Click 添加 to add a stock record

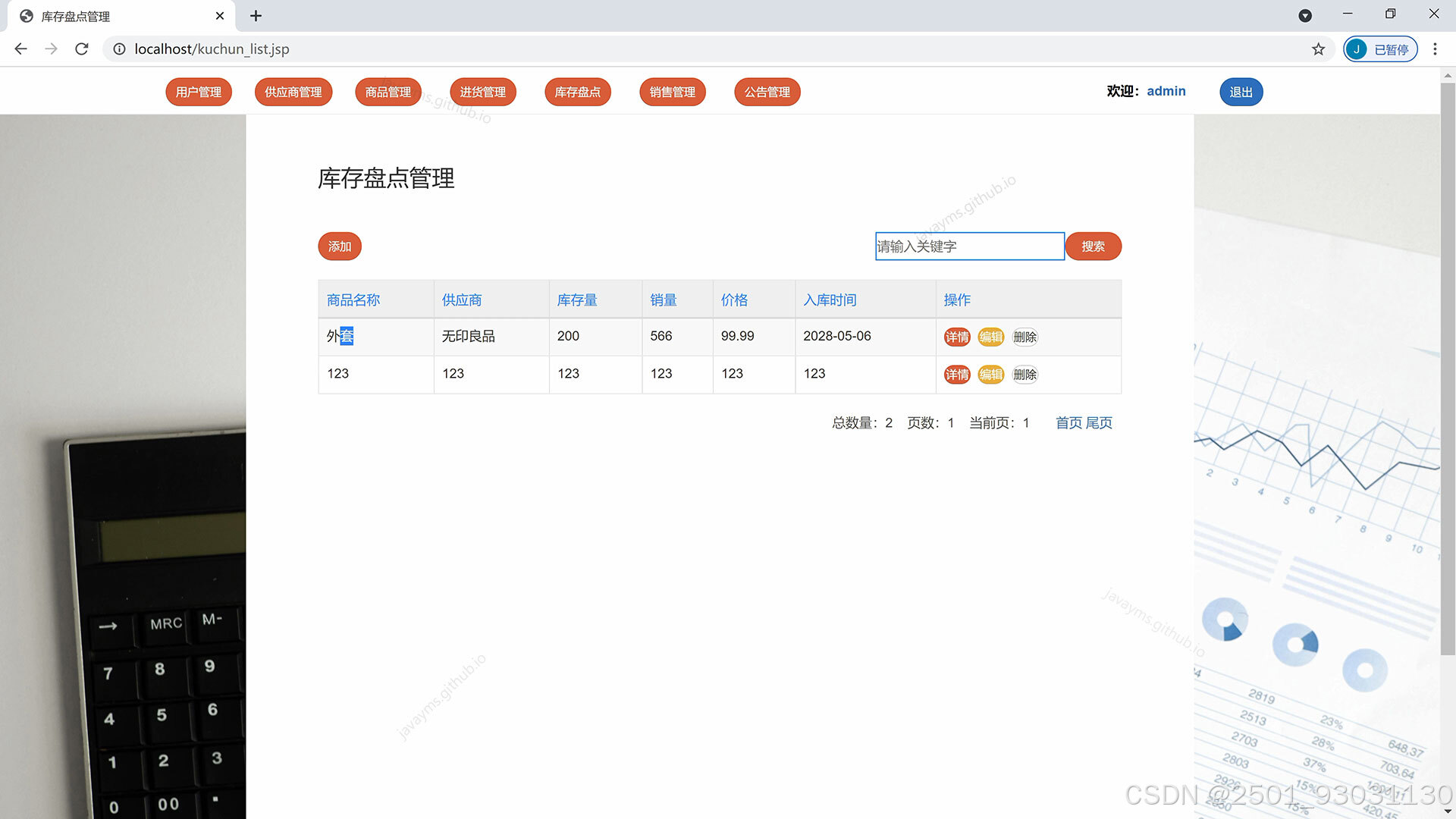point(340,246)
